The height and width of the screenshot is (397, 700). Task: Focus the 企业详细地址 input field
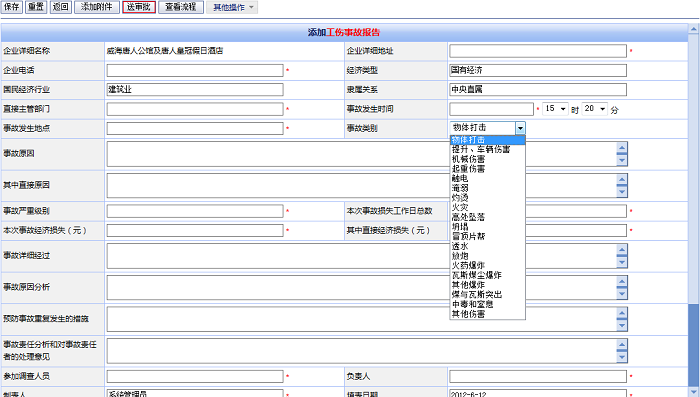tap(538, 51)
